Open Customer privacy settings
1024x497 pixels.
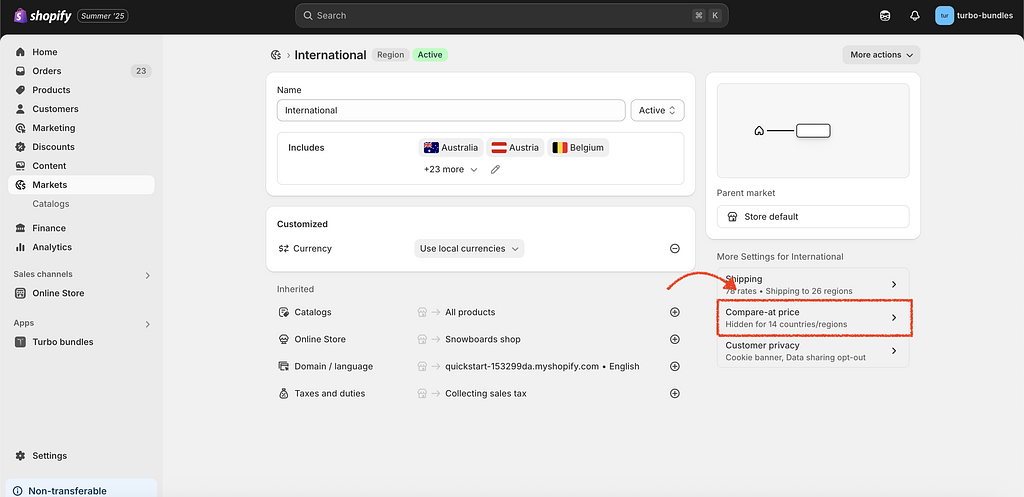(x=812, y=351)
